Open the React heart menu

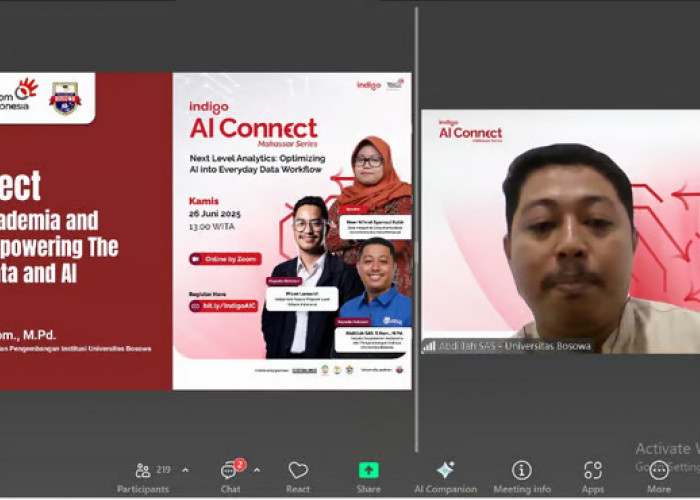tap(298, 470)
